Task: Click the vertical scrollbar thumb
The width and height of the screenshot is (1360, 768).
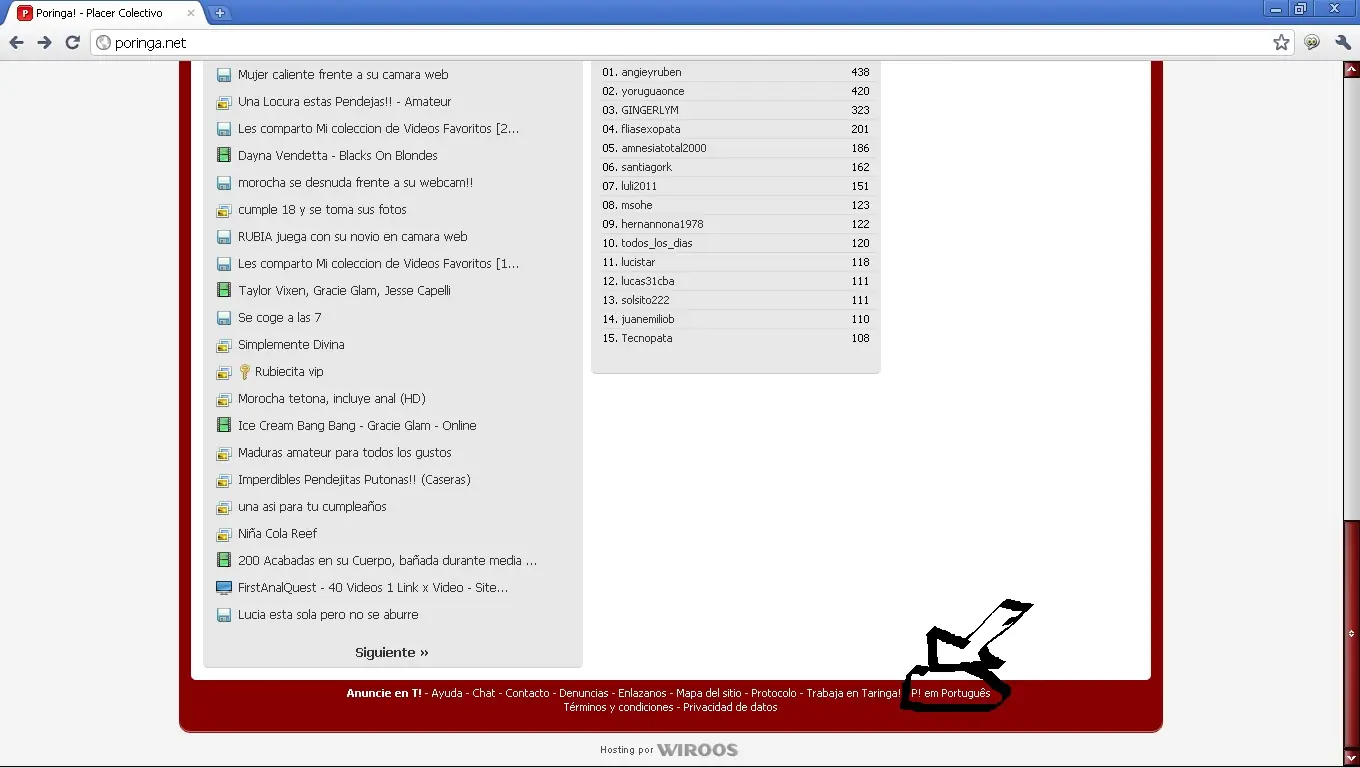Action: (x=1351, y=634)
